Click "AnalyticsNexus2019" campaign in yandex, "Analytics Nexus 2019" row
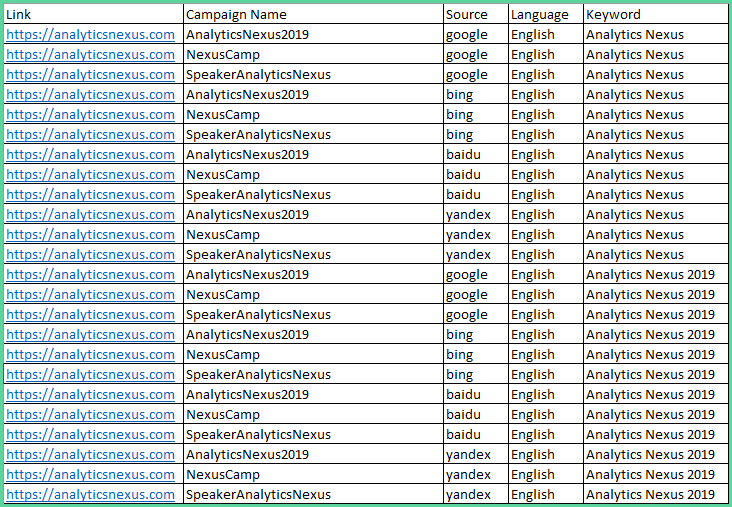Viewport: 732px width, 507px height. pos(247,455)
